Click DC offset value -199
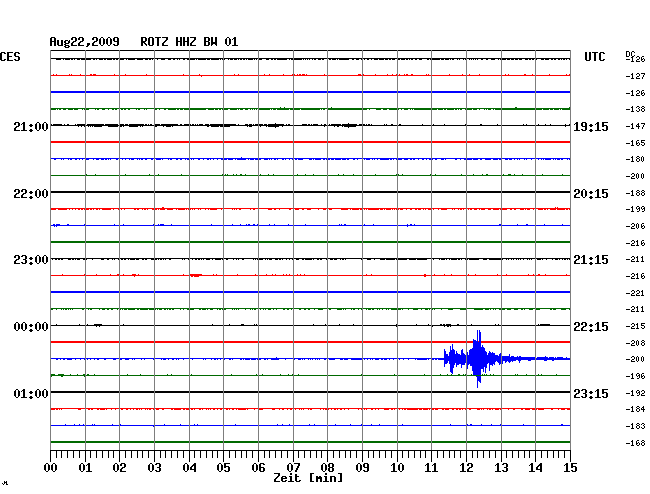The width and height of the screenshot is (650, 494). (x=635, y=210)
